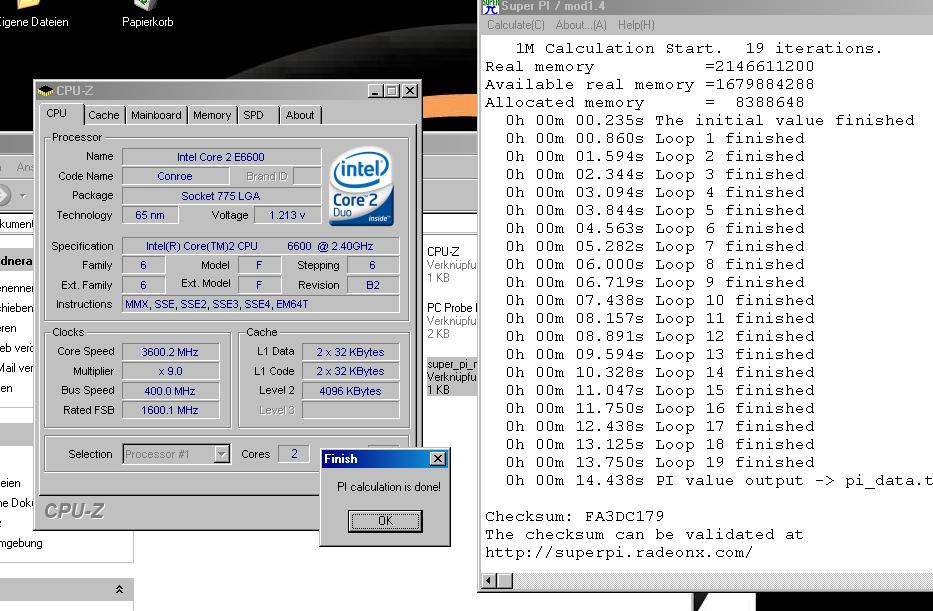Screen dimensions: 933x611
Task: Open the Processor #1 selection dropdown
Action: click(221, 454)
